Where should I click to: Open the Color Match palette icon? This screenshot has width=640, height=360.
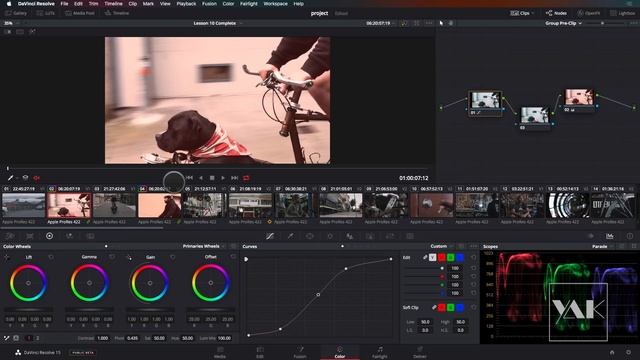click(30, 236)
